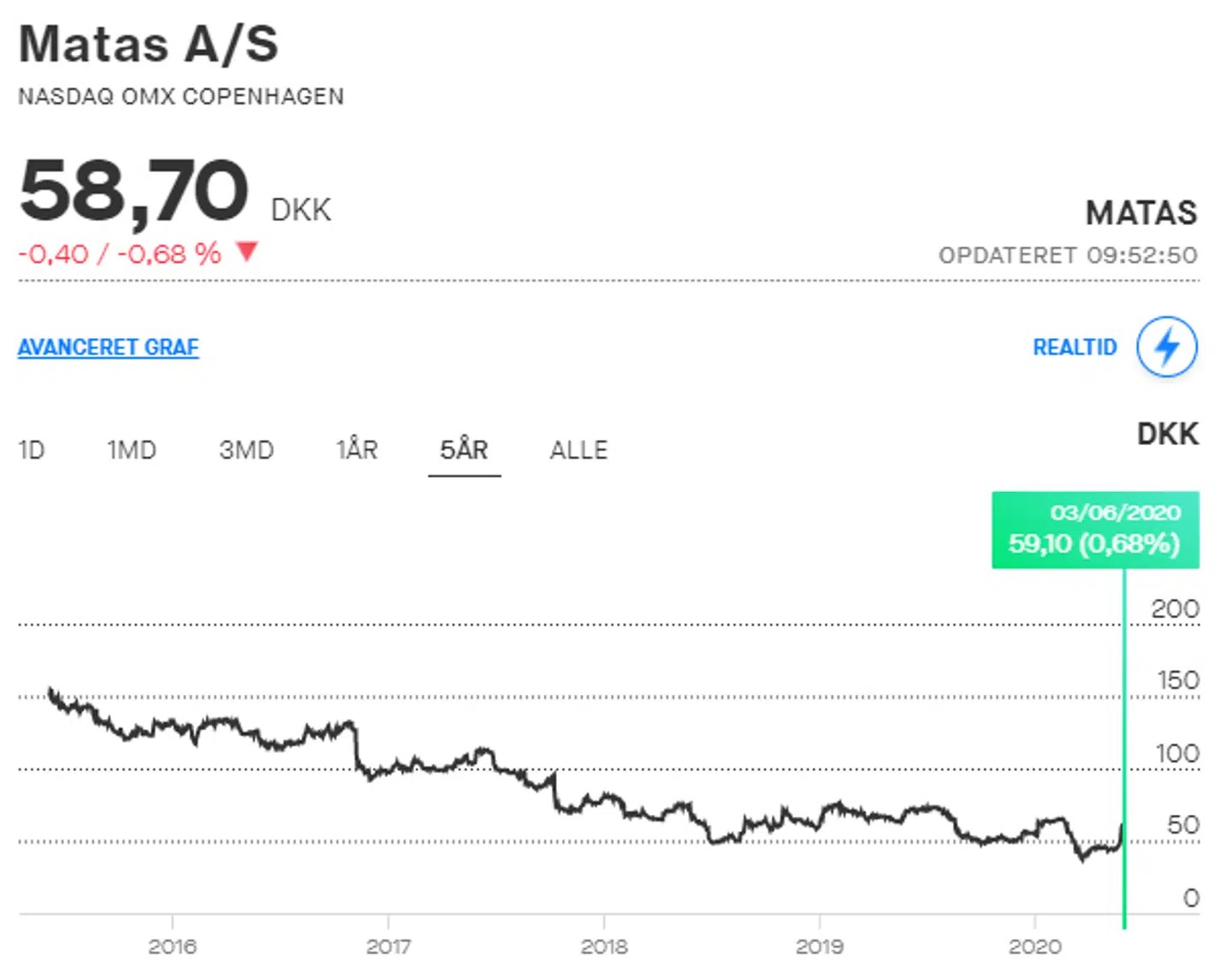Viewport: 1232px width, 980px height.
Task: Click the Matas A/S title heading
Action: tap(149, 45)
